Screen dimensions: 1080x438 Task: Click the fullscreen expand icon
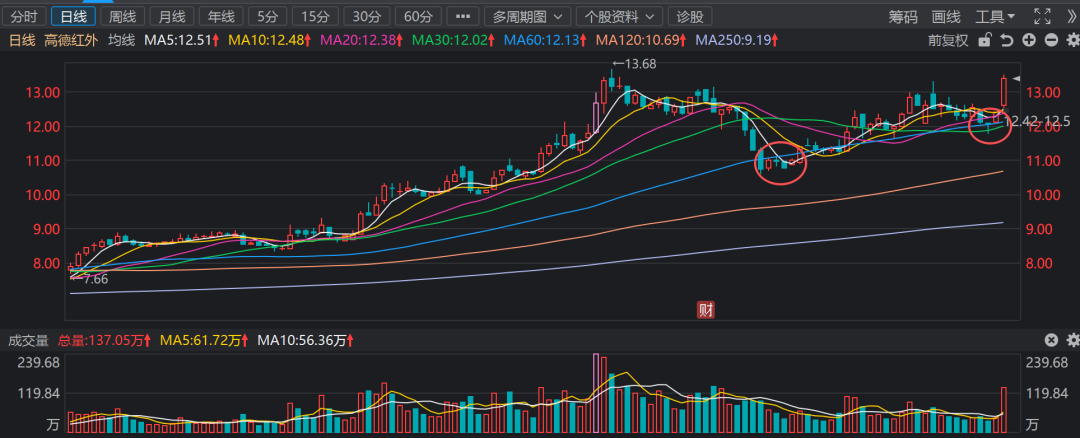pos(1042,17)
